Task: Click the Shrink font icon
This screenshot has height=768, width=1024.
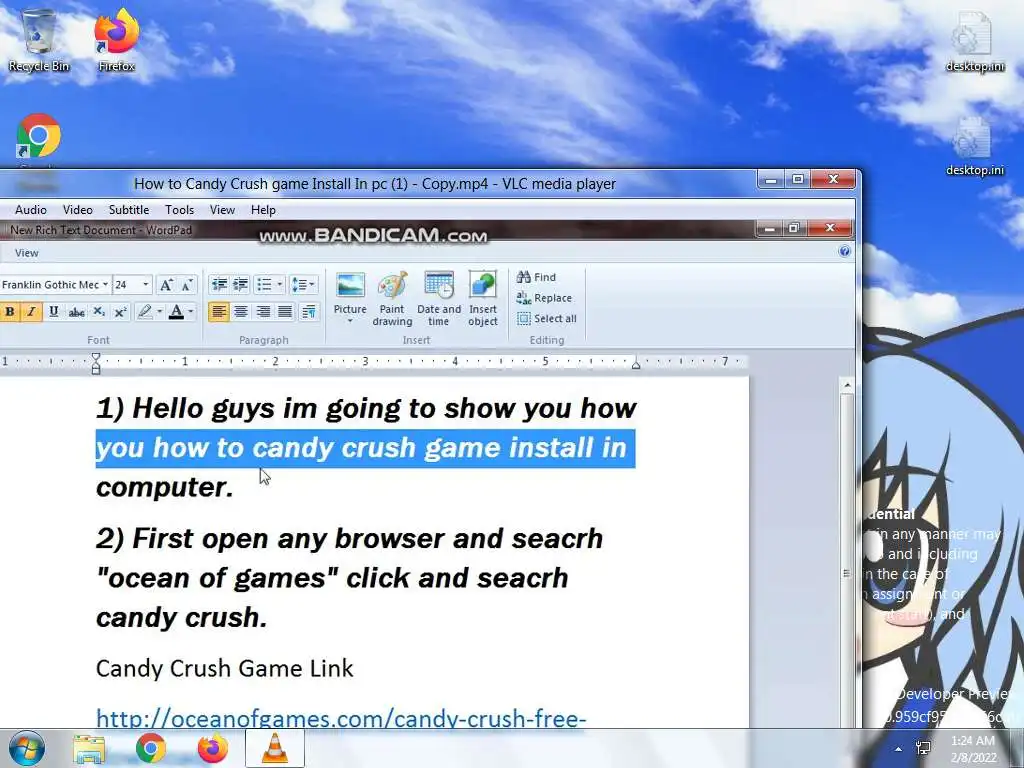Action: coord(187,285)
